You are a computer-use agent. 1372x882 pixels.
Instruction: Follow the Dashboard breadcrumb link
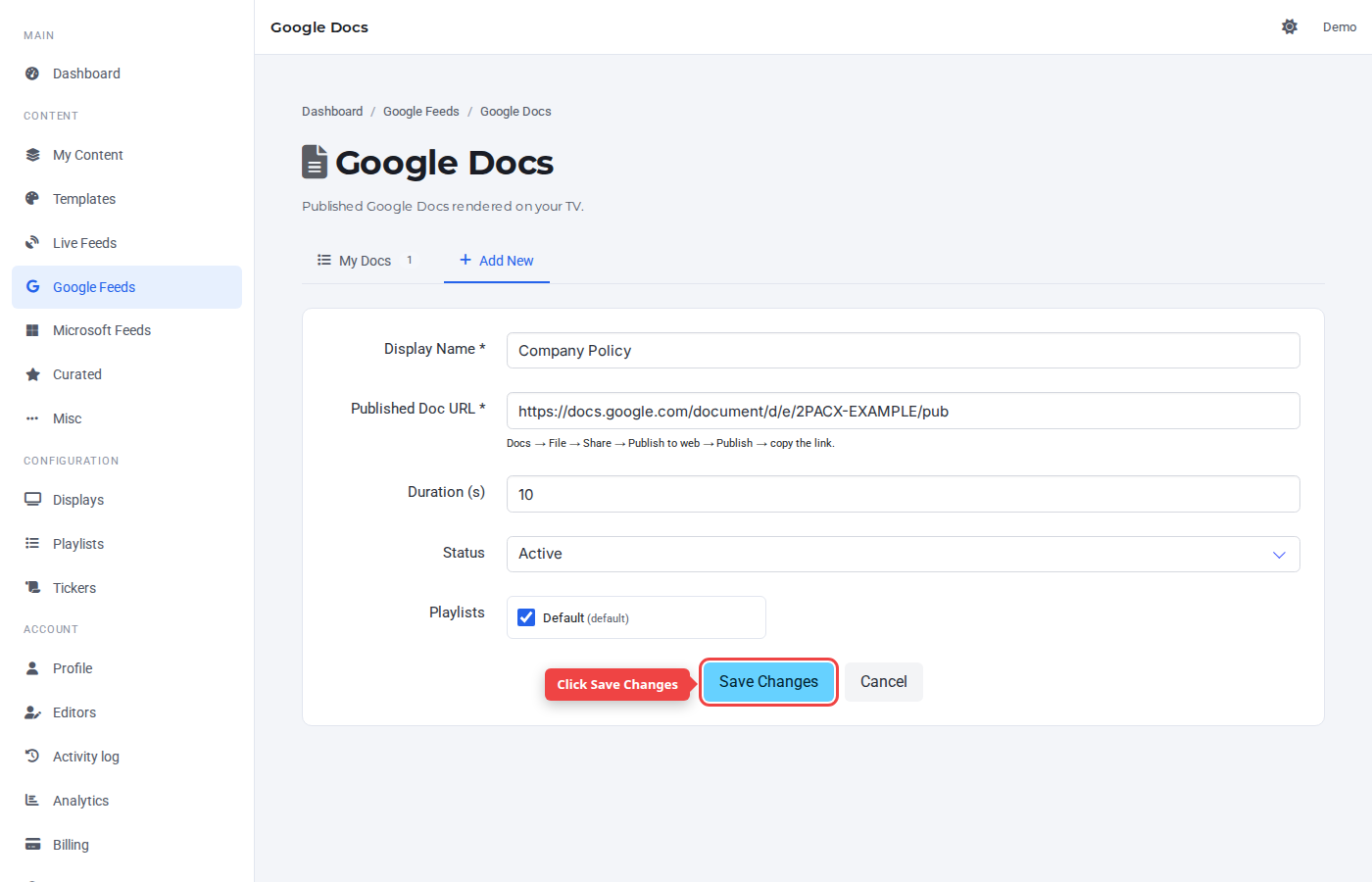click(x=332, y=112)
